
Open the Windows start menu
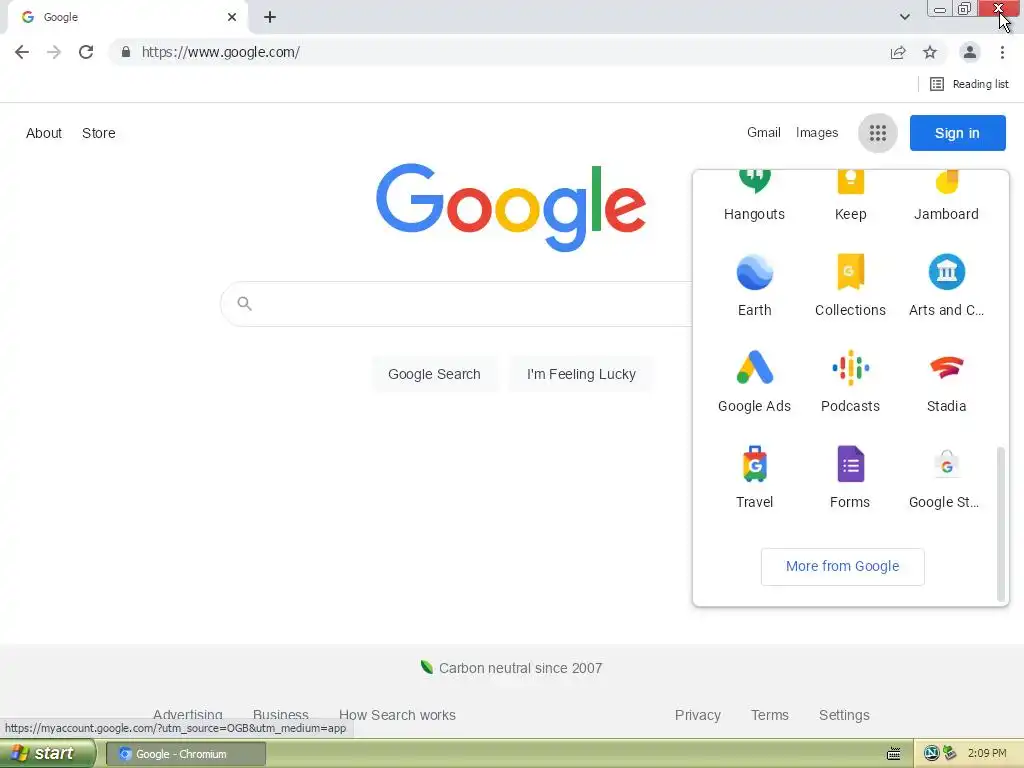click(x=48, y=754)
